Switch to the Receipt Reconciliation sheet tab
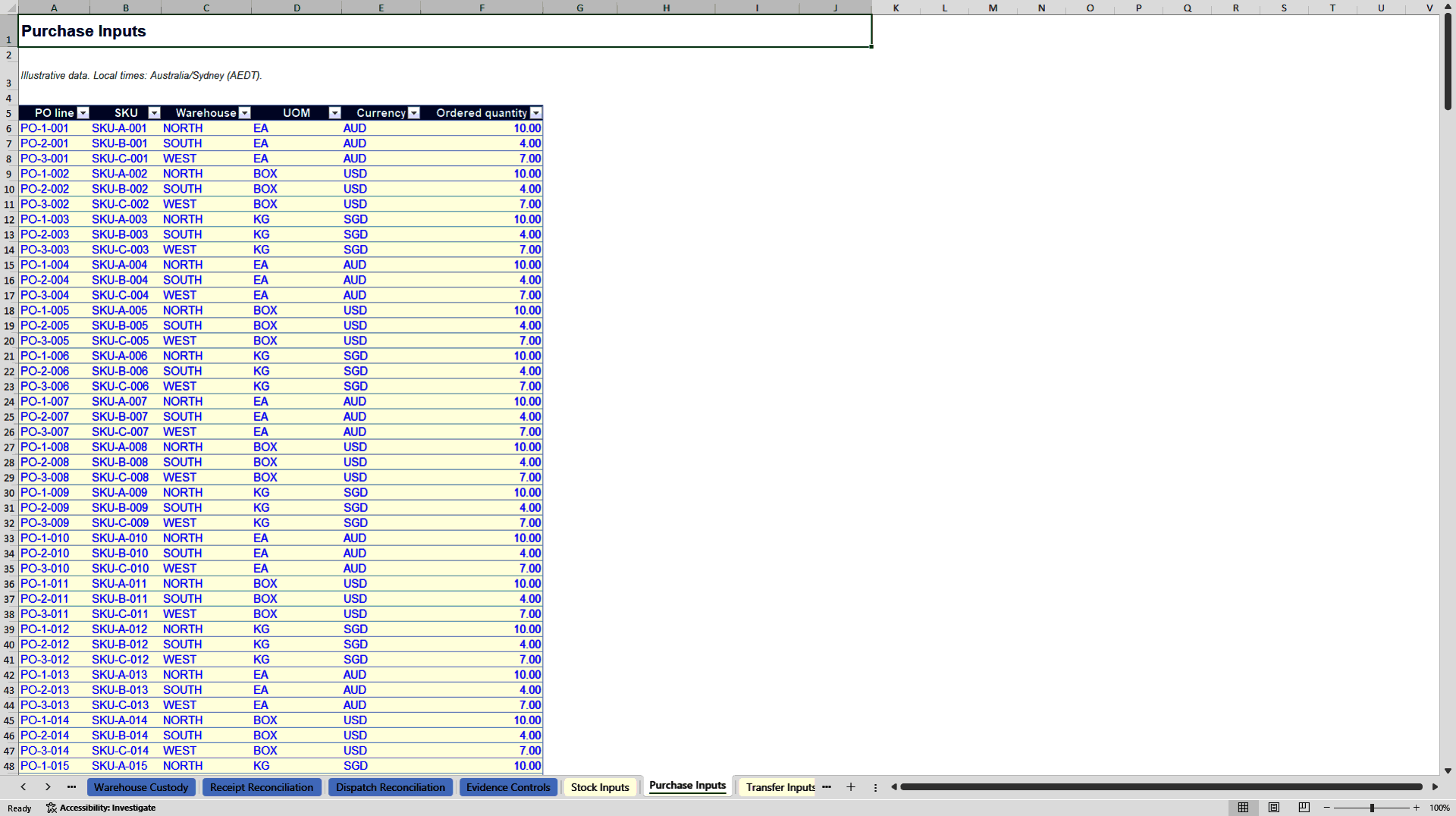The image size is (1456, 816). point(262,787)
